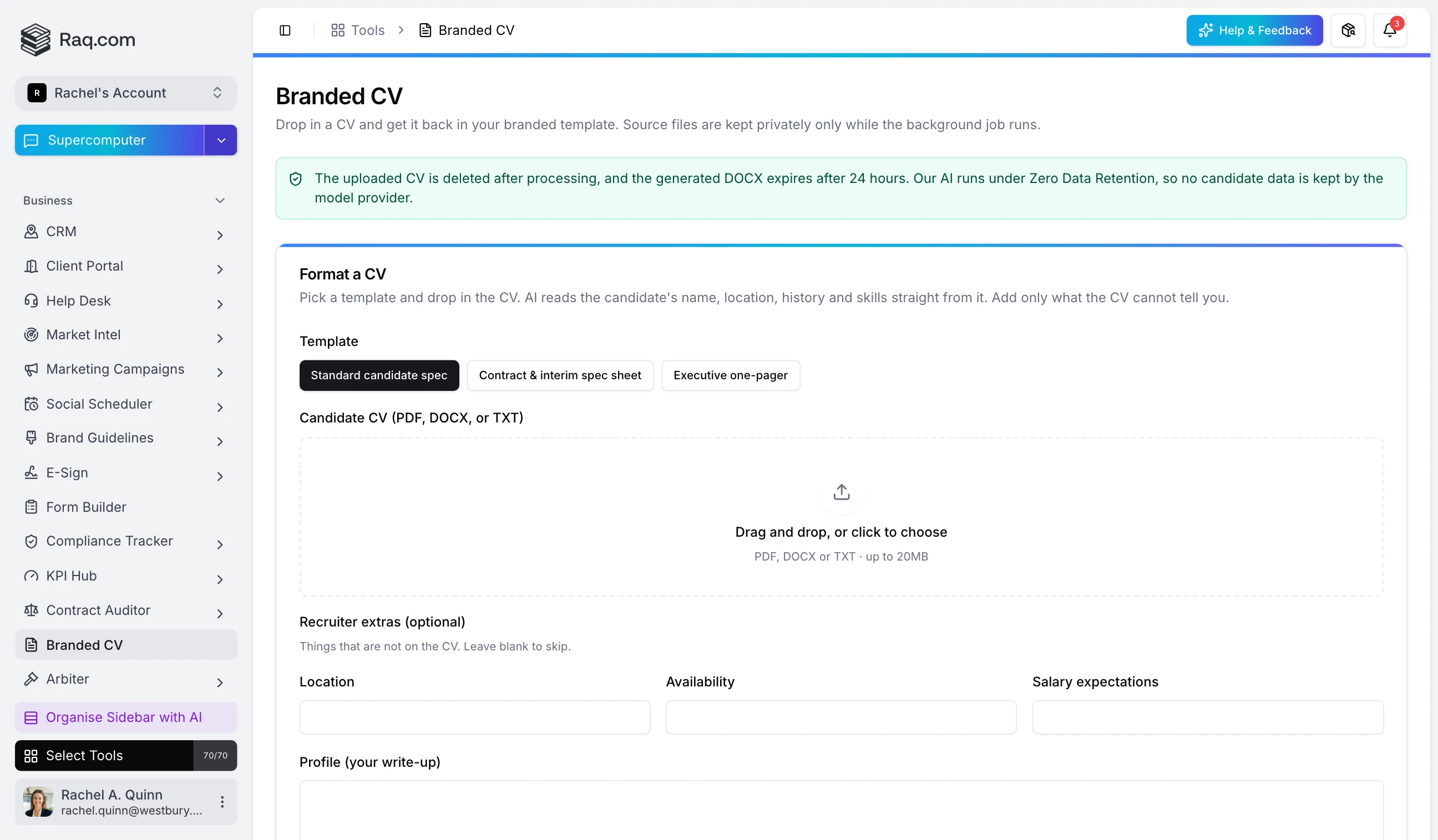The height and width of the screenshot is (840, 1438).
Task: Open Rachel's Account switcher dropdown
Action: pos(125,93)
